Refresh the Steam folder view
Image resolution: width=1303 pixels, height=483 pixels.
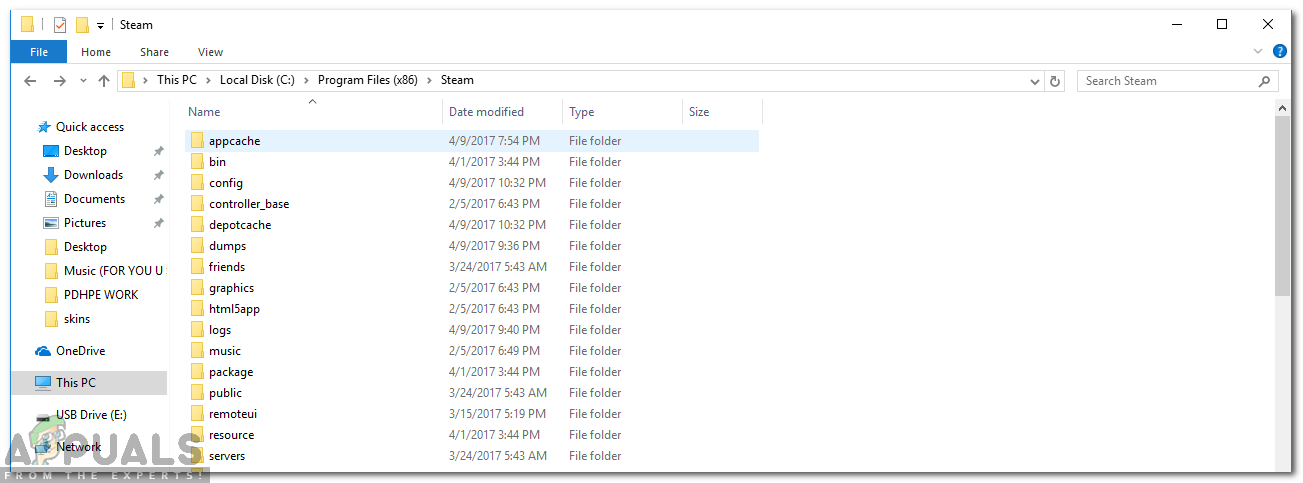(x=1055, y=81)
